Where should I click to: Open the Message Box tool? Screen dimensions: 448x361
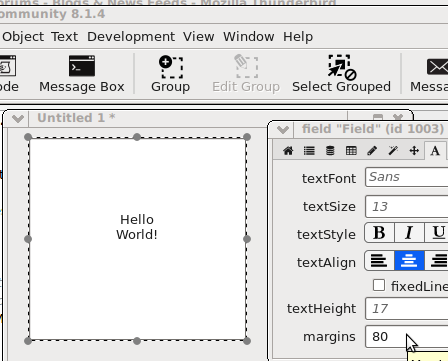pos(82,74)
